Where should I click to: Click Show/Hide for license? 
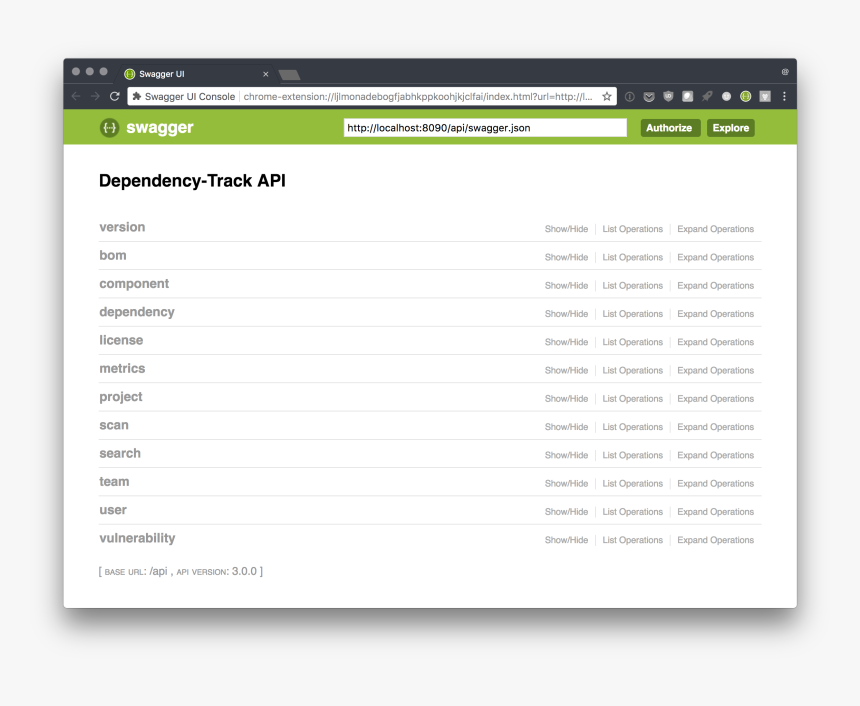[x=566, y=342]
